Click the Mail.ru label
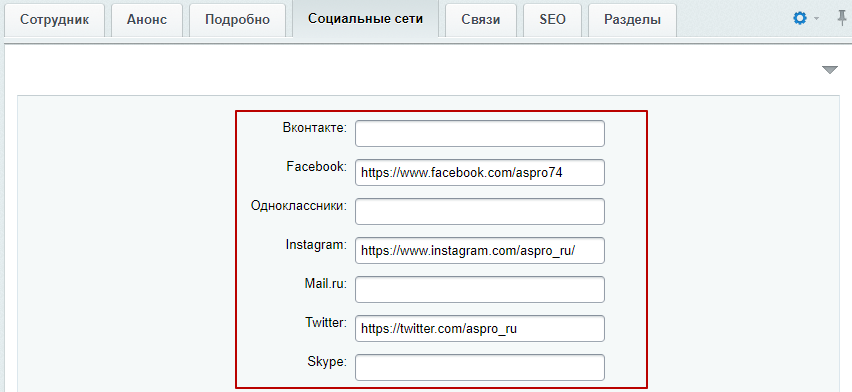Image resolution: width=852 pixels, height=392 pixels. (x=325, y=283)
